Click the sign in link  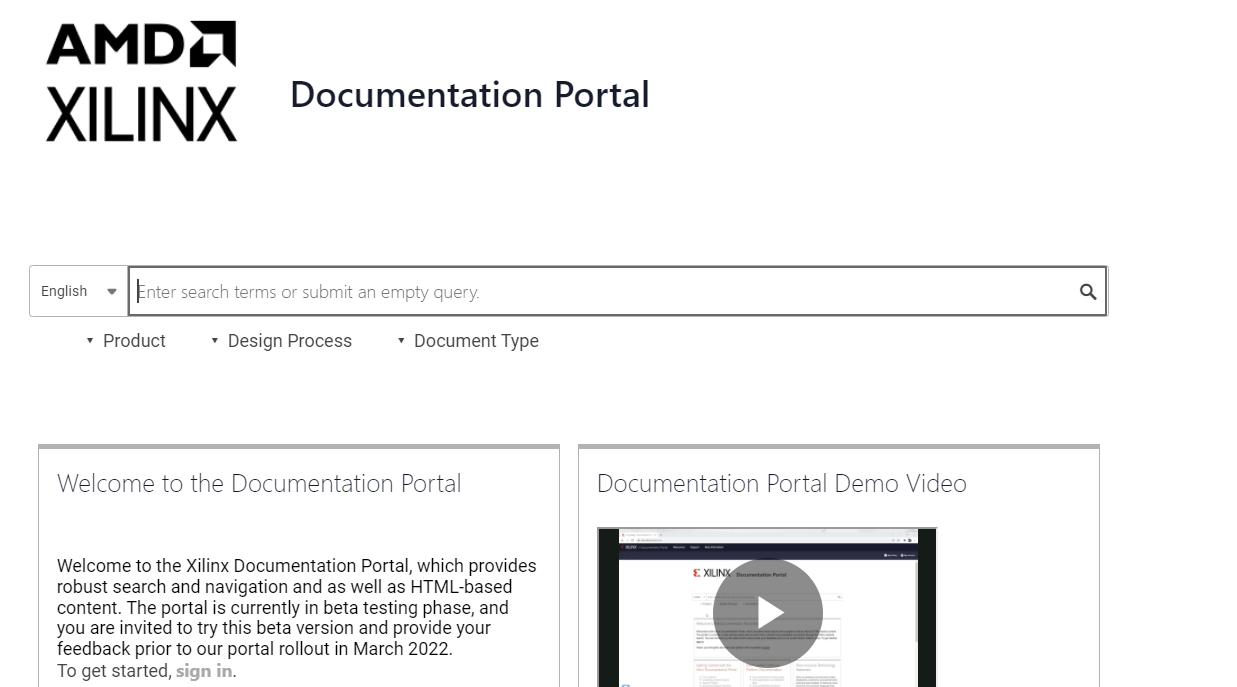pos(204,671)
